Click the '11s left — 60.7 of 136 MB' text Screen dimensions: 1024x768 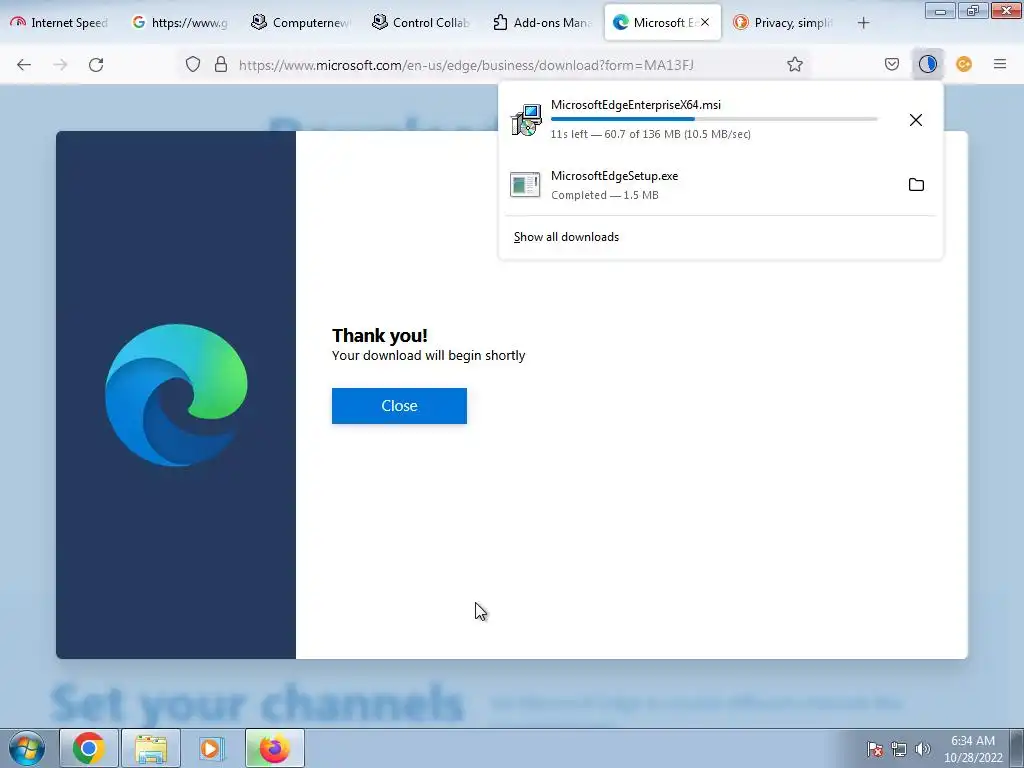pyautogui.click(x=650, y=134)
